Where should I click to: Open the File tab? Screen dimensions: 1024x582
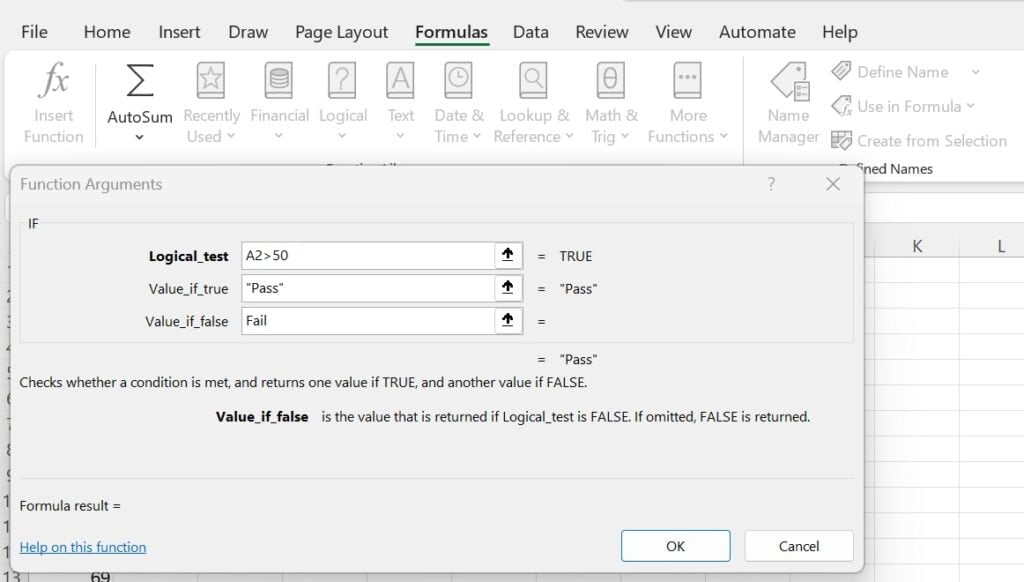point(34,32)
